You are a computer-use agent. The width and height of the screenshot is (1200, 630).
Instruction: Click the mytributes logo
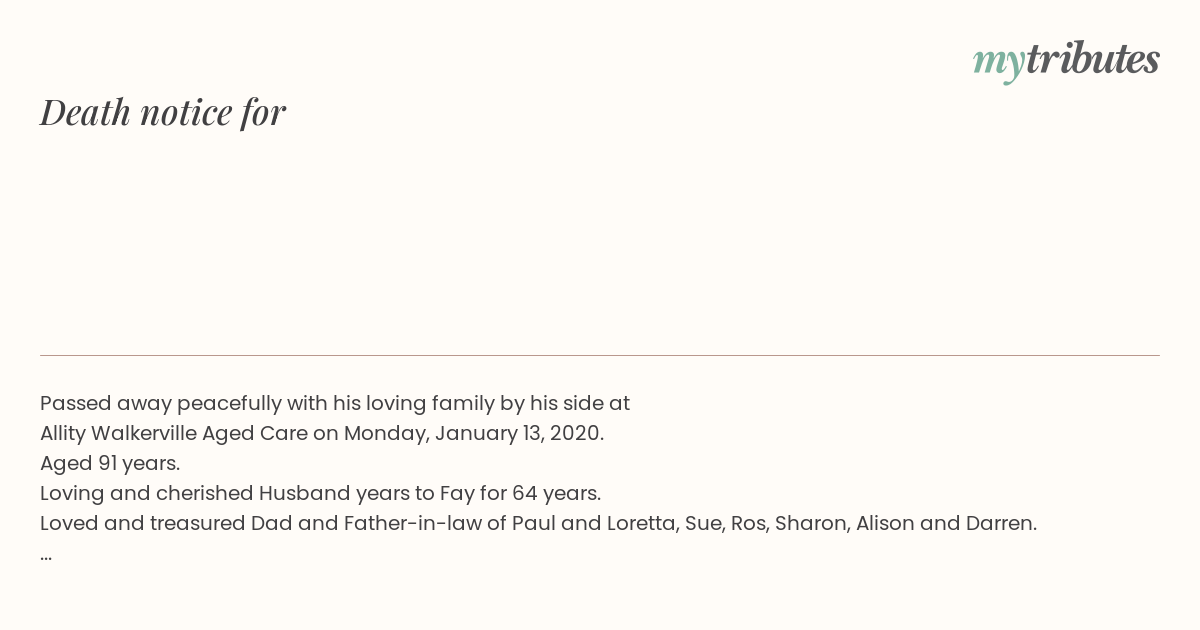[1066, 60]
